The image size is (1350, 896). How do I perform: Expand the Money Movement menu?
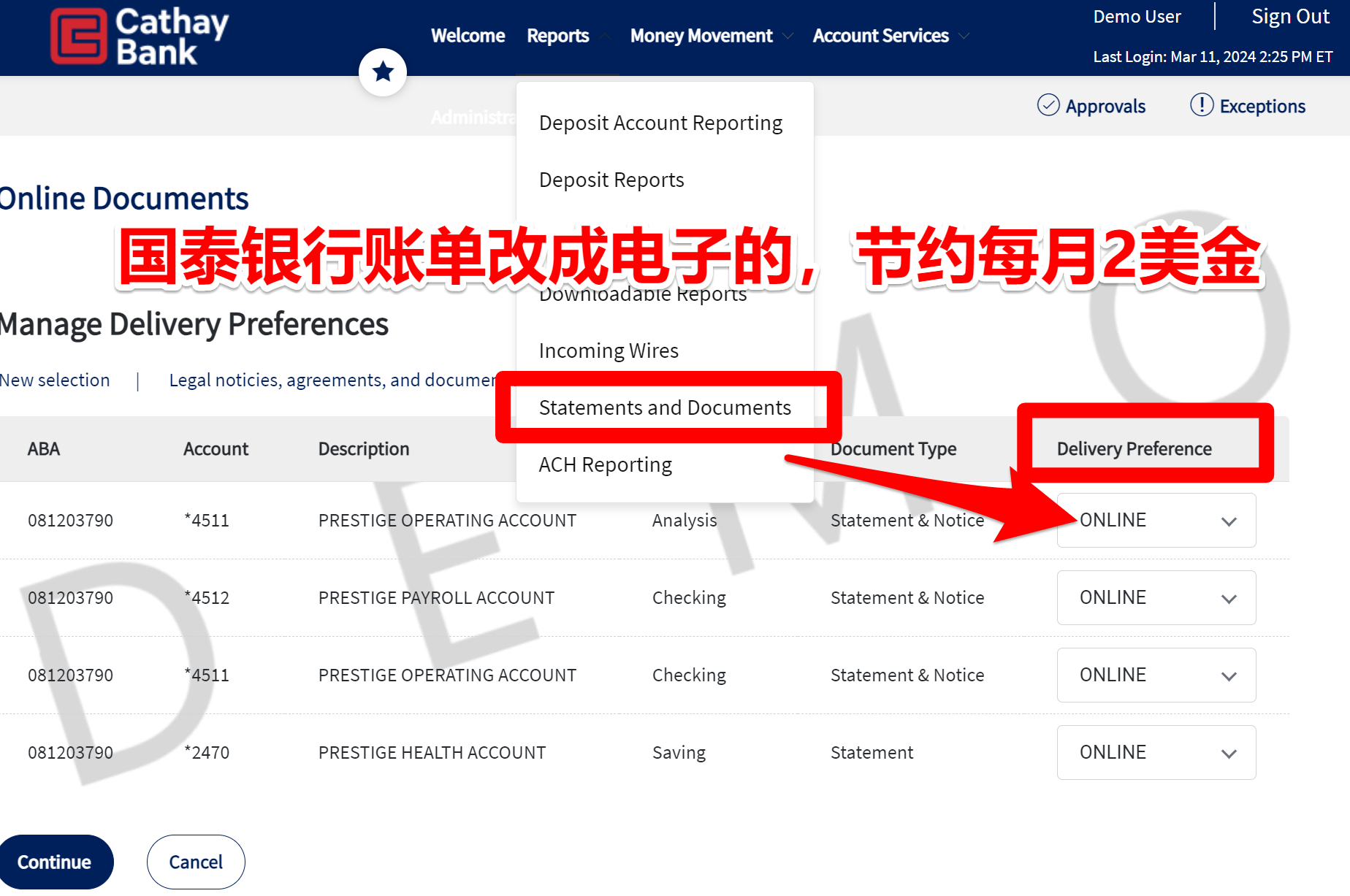[x=712, y=35]
